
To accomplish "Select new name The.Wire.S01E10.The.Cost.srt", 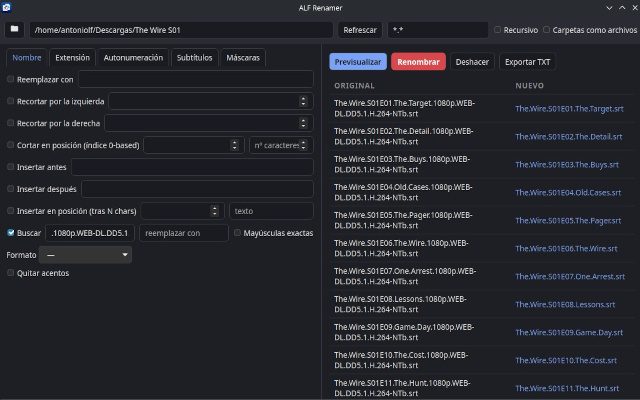I will click(566, 360).
